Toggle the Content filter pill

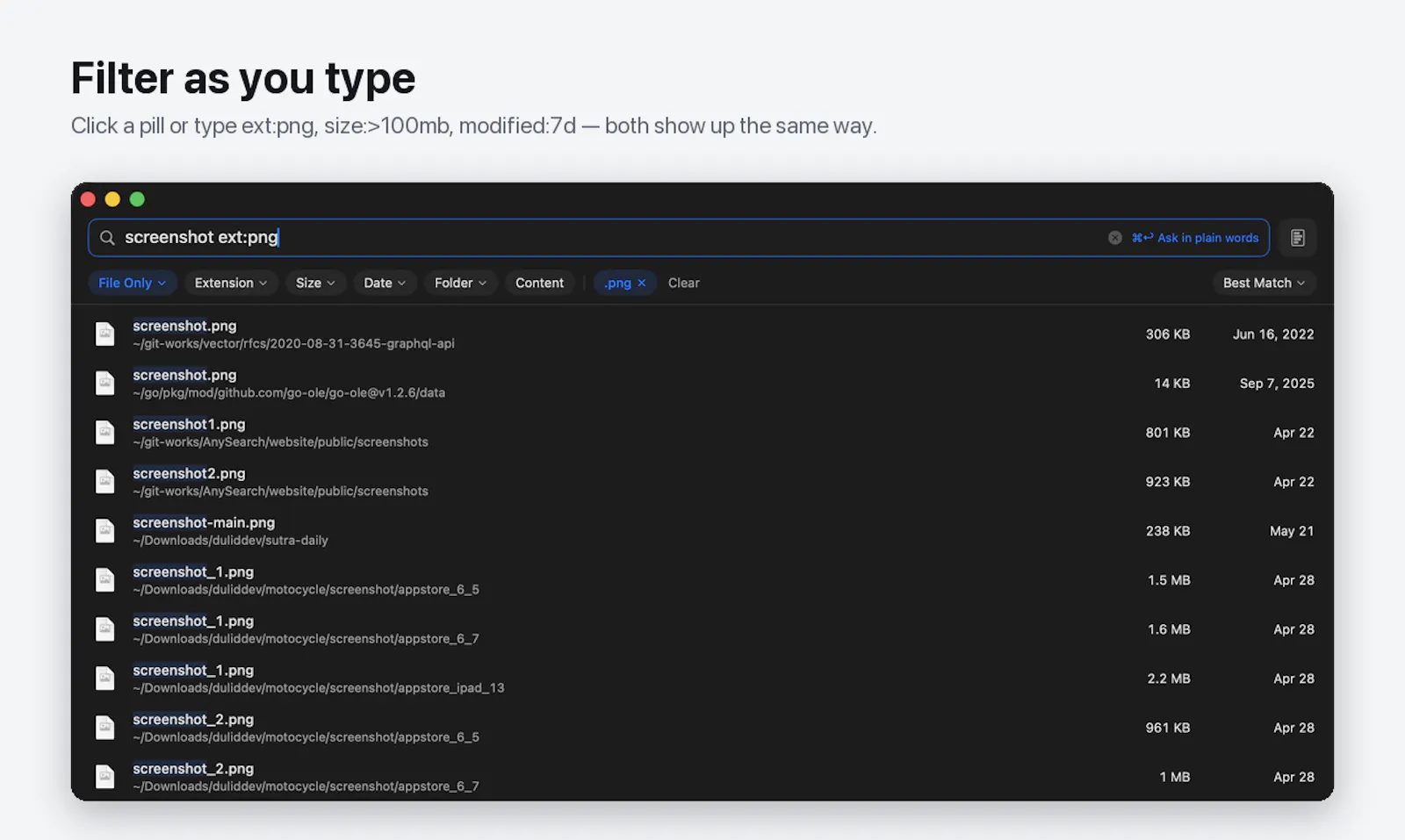(539, 283)
